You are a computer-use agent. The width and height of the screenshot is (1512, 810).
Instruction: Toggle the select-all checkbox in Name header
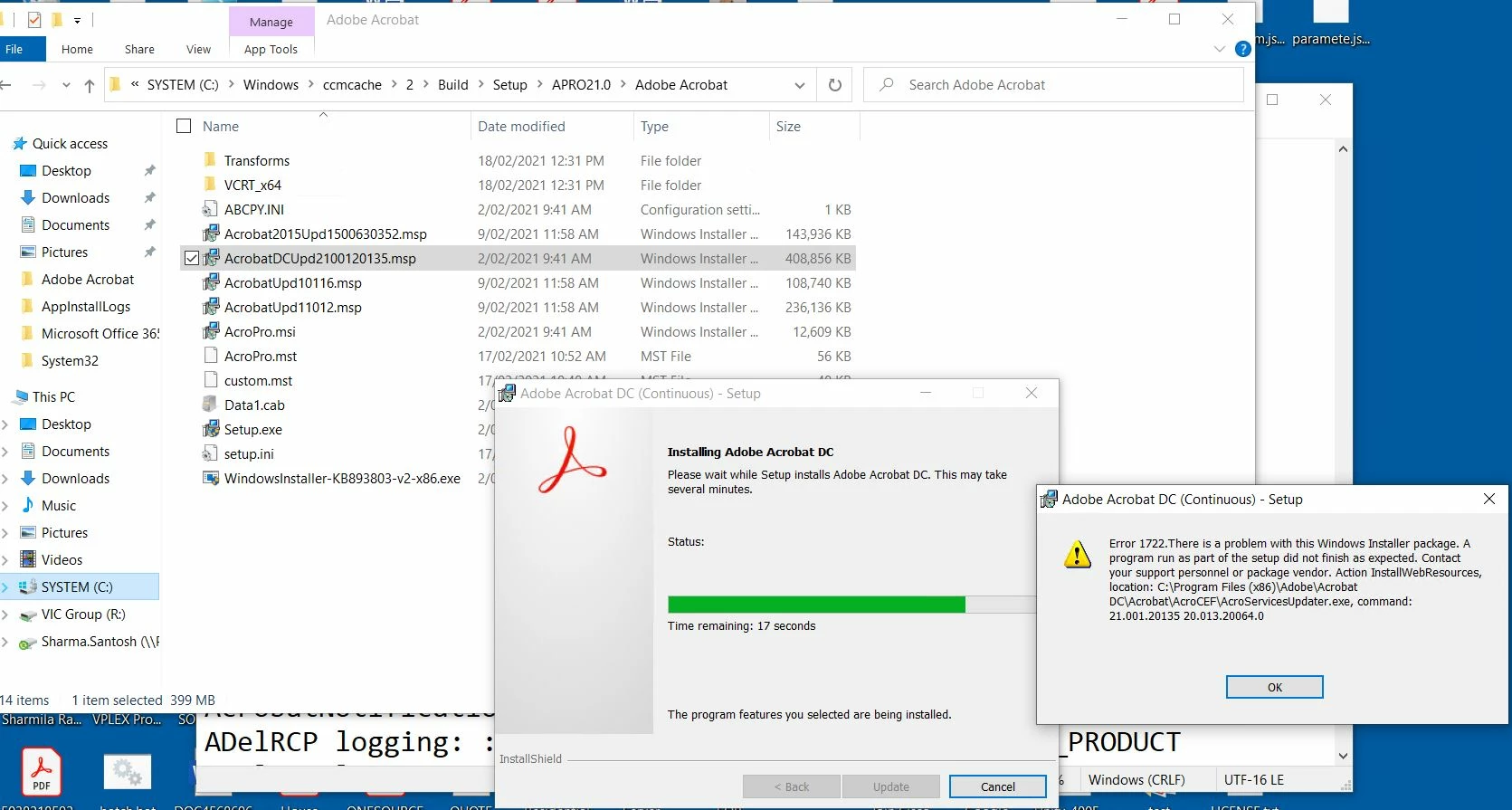point(184,126)
